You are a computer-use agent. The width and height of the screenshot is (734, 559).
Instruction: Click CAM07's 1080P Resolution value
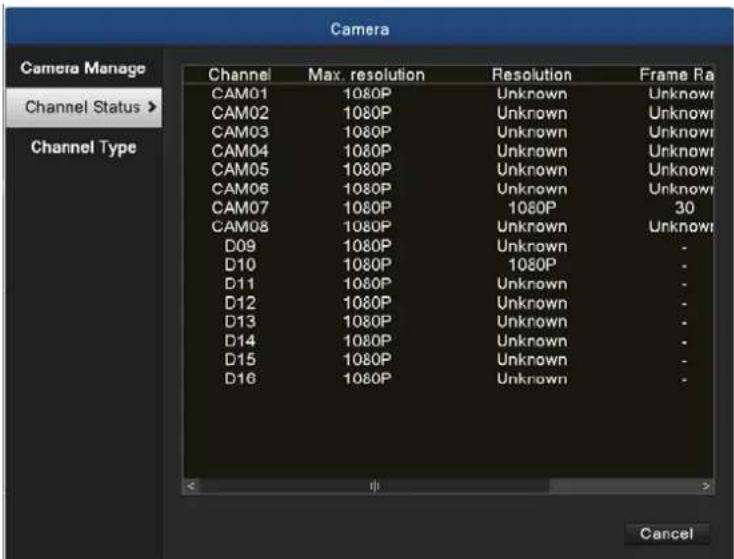coord(532,207)
